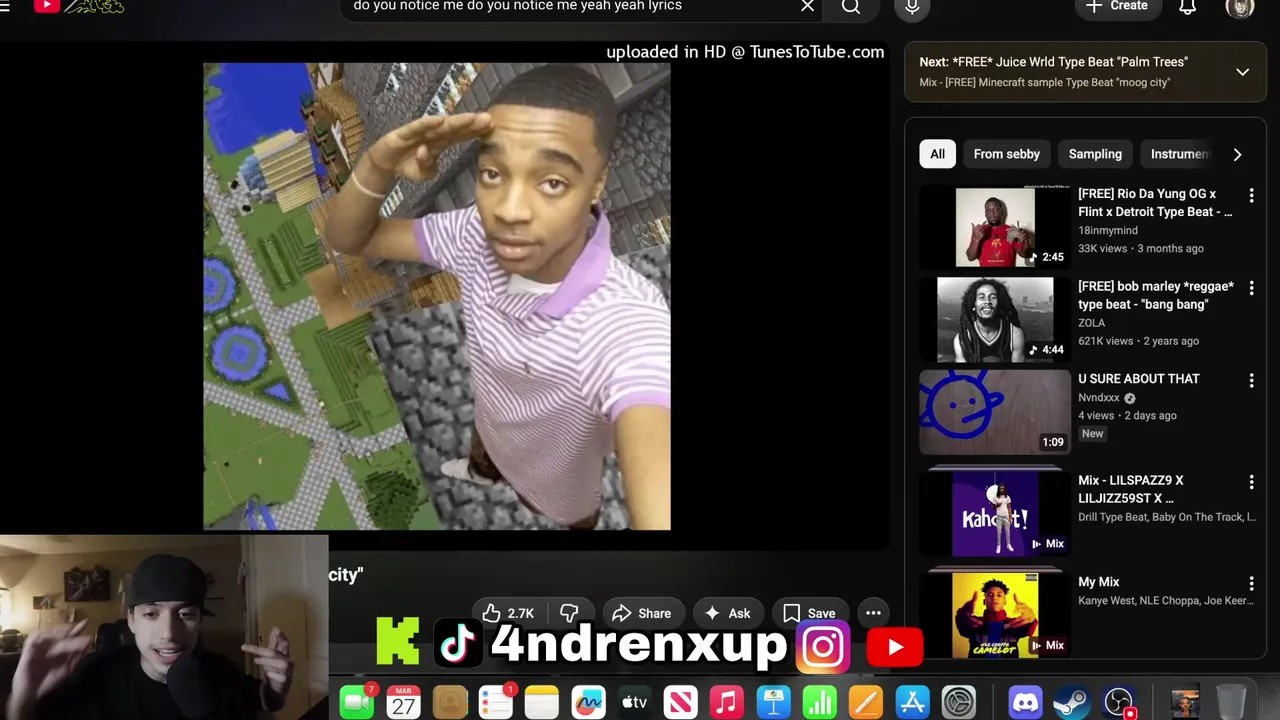Open options for bob marley reggae video
This screenshot has height=720, width=1280.
click(1251, 288)
